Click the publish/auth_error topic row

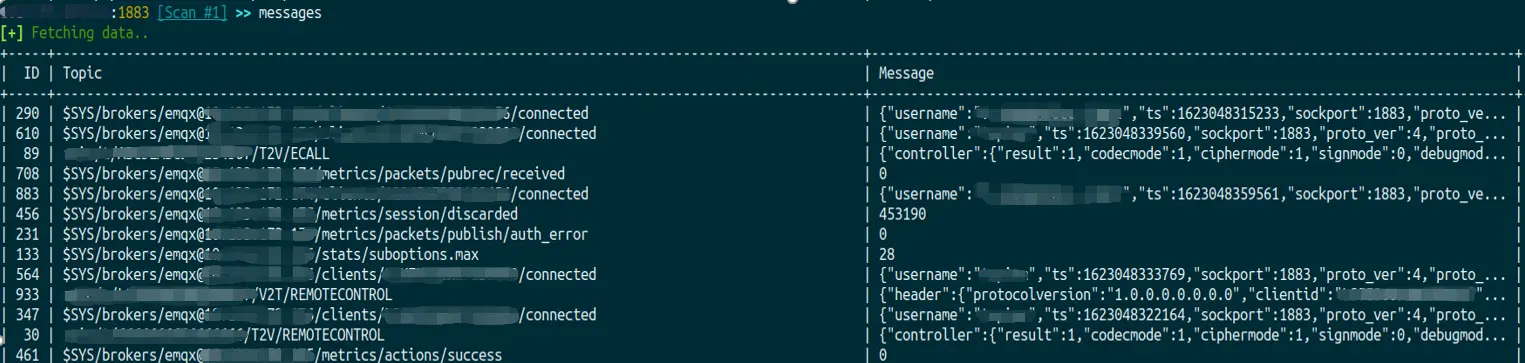pos(762,234)
